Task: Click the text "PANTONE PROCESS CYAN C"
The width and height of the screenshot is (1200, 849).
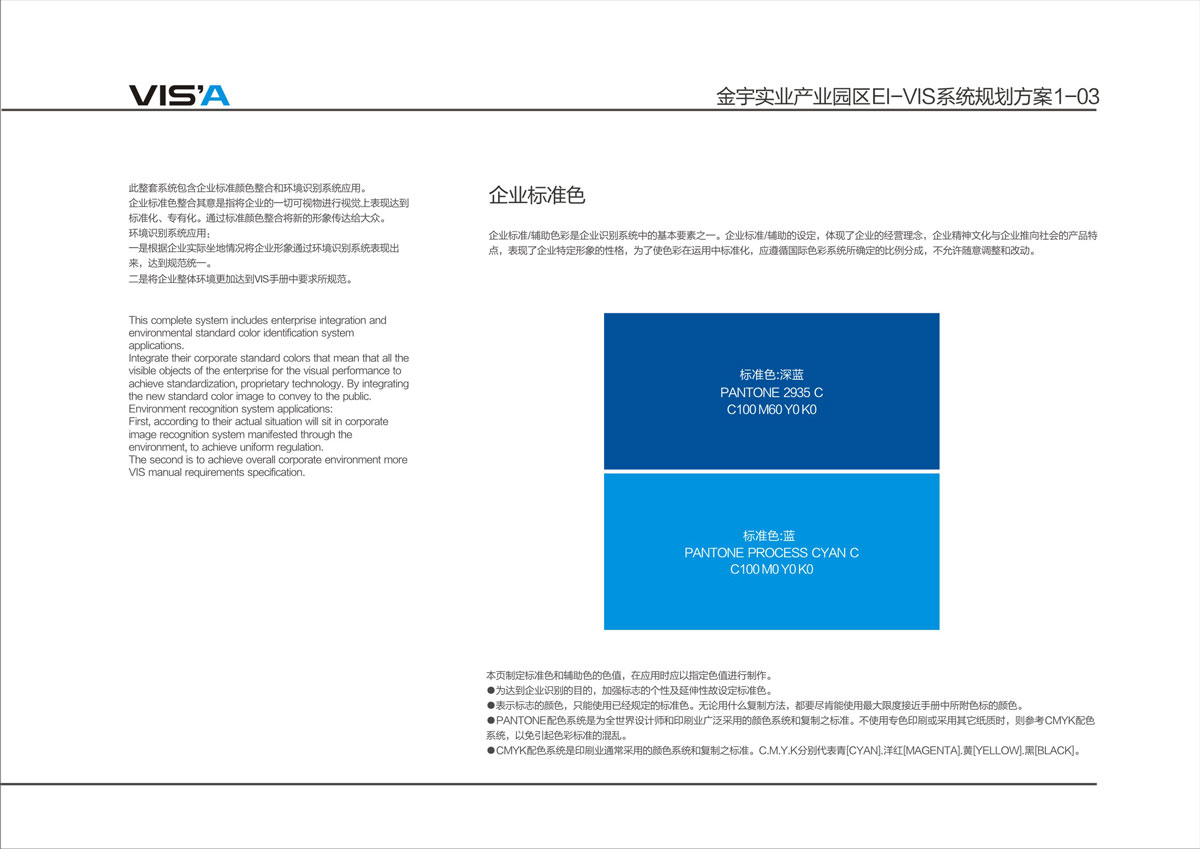Action: click(771, 553)
